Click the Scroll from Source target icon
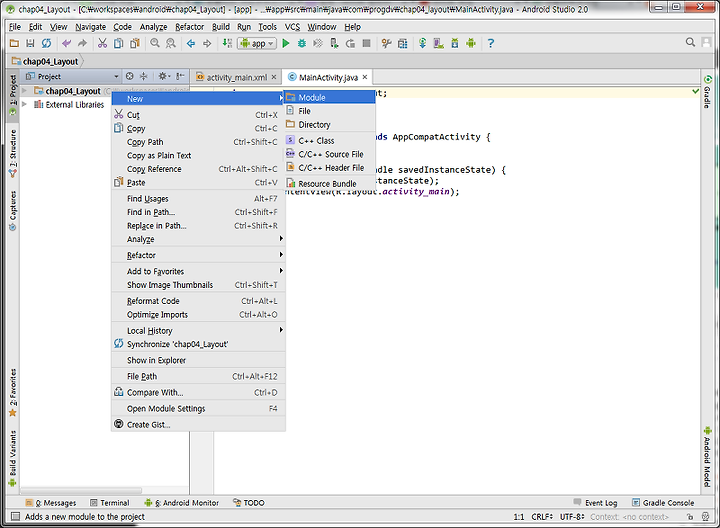This screenshot has height=528, width=720. coord(129,76)
